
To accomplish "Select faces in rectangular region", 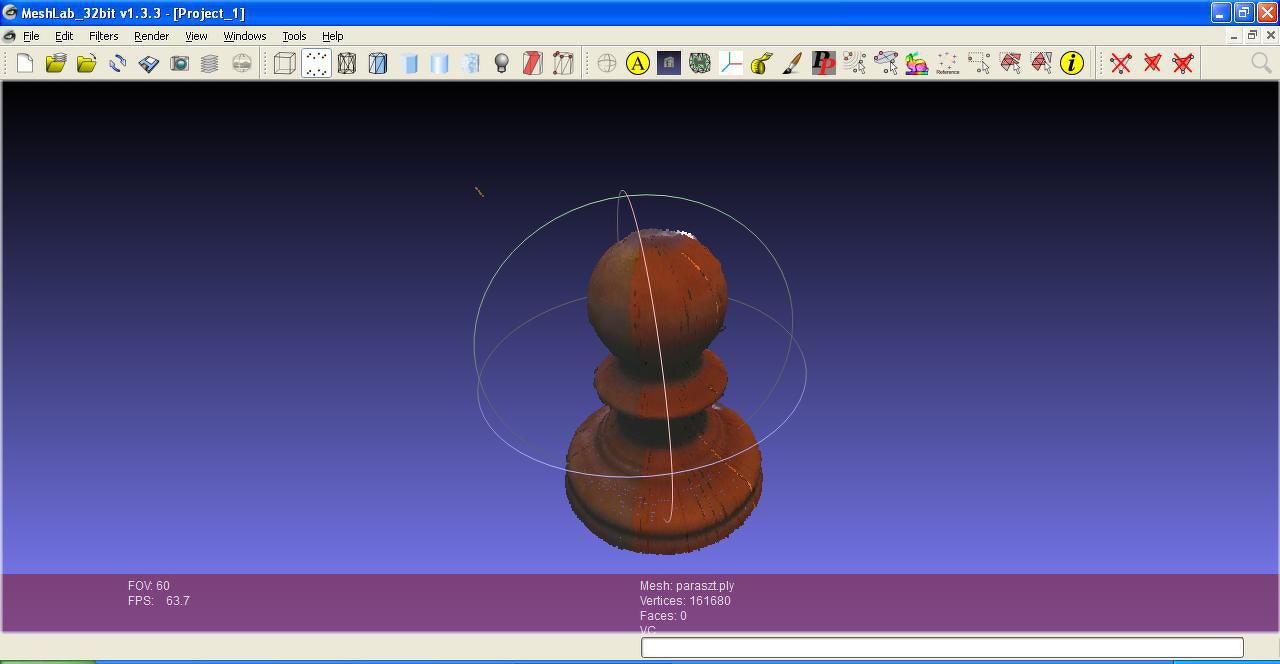I will (x=1010, y=63).
